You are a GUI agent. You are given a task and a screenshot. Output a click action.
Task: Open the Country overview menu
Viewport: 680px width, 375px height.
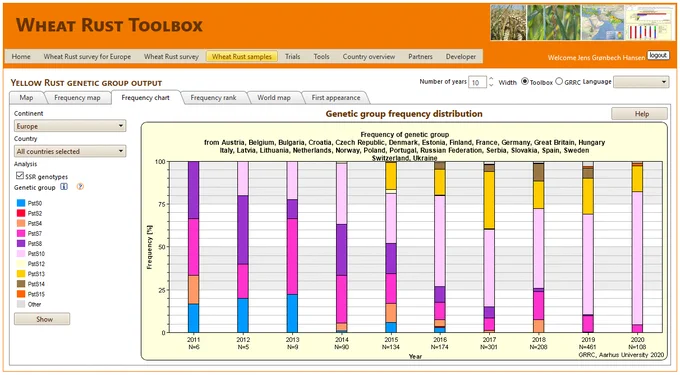[369, 56]
